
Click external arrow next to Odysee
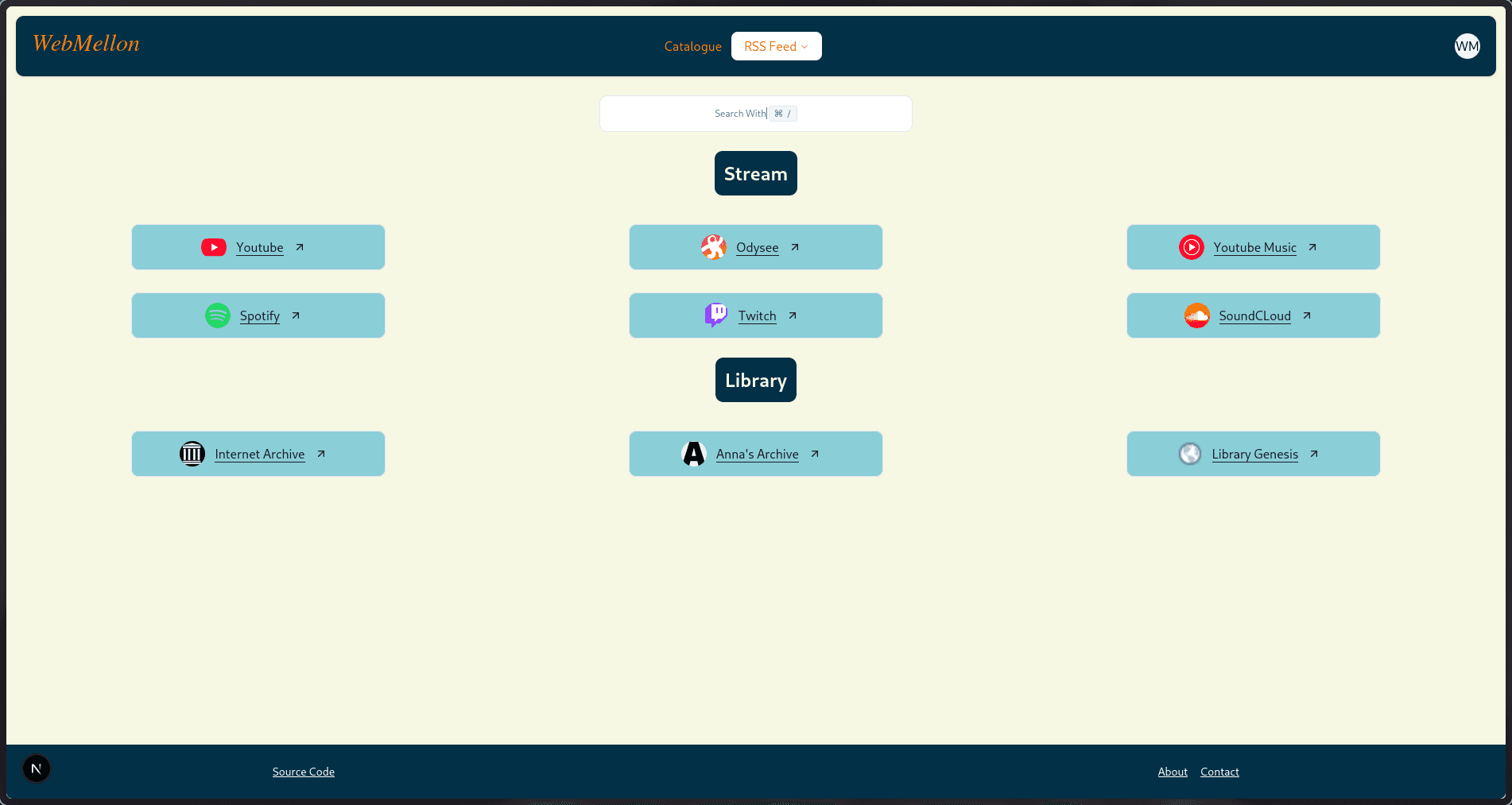click(795, 247)
